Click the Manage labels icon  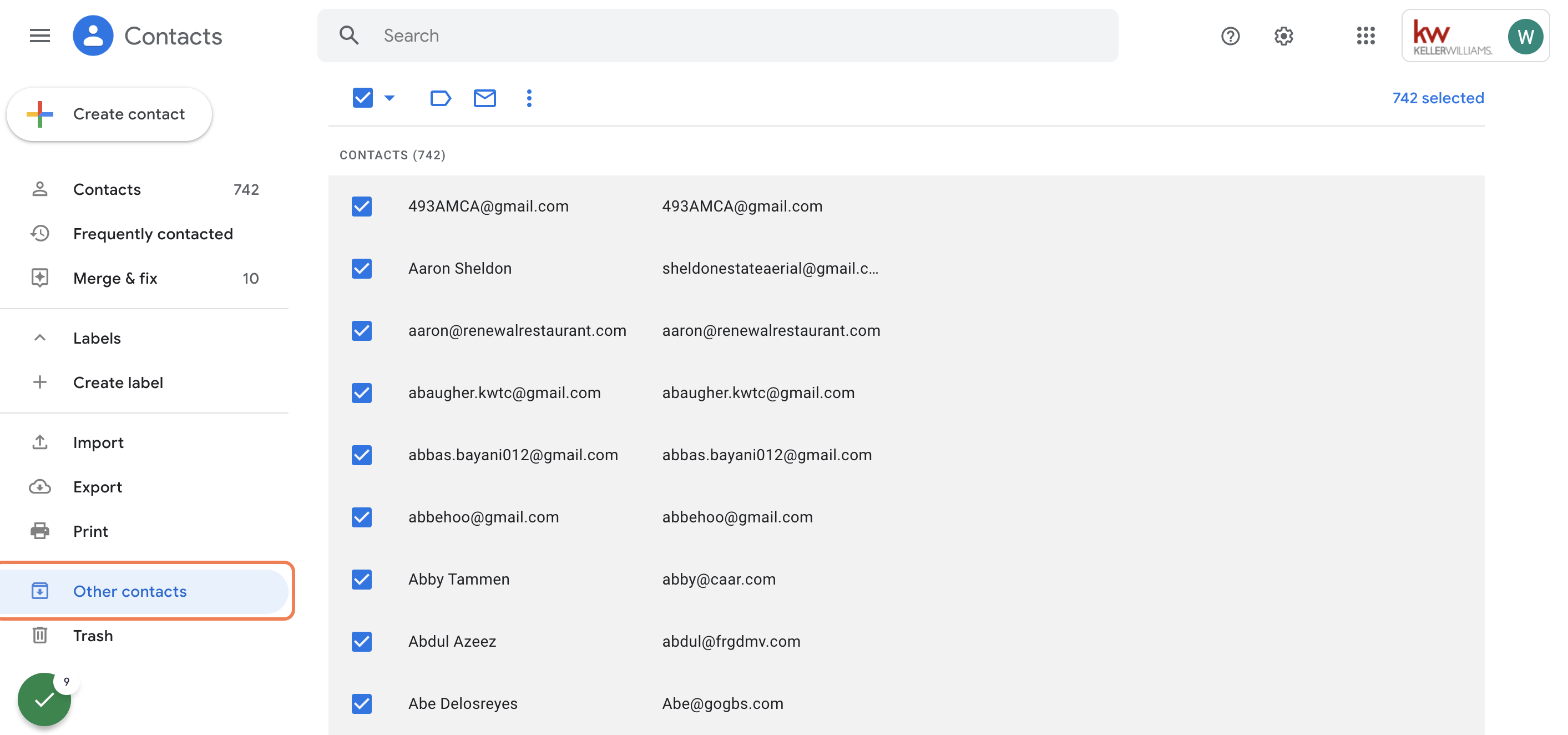440,98
